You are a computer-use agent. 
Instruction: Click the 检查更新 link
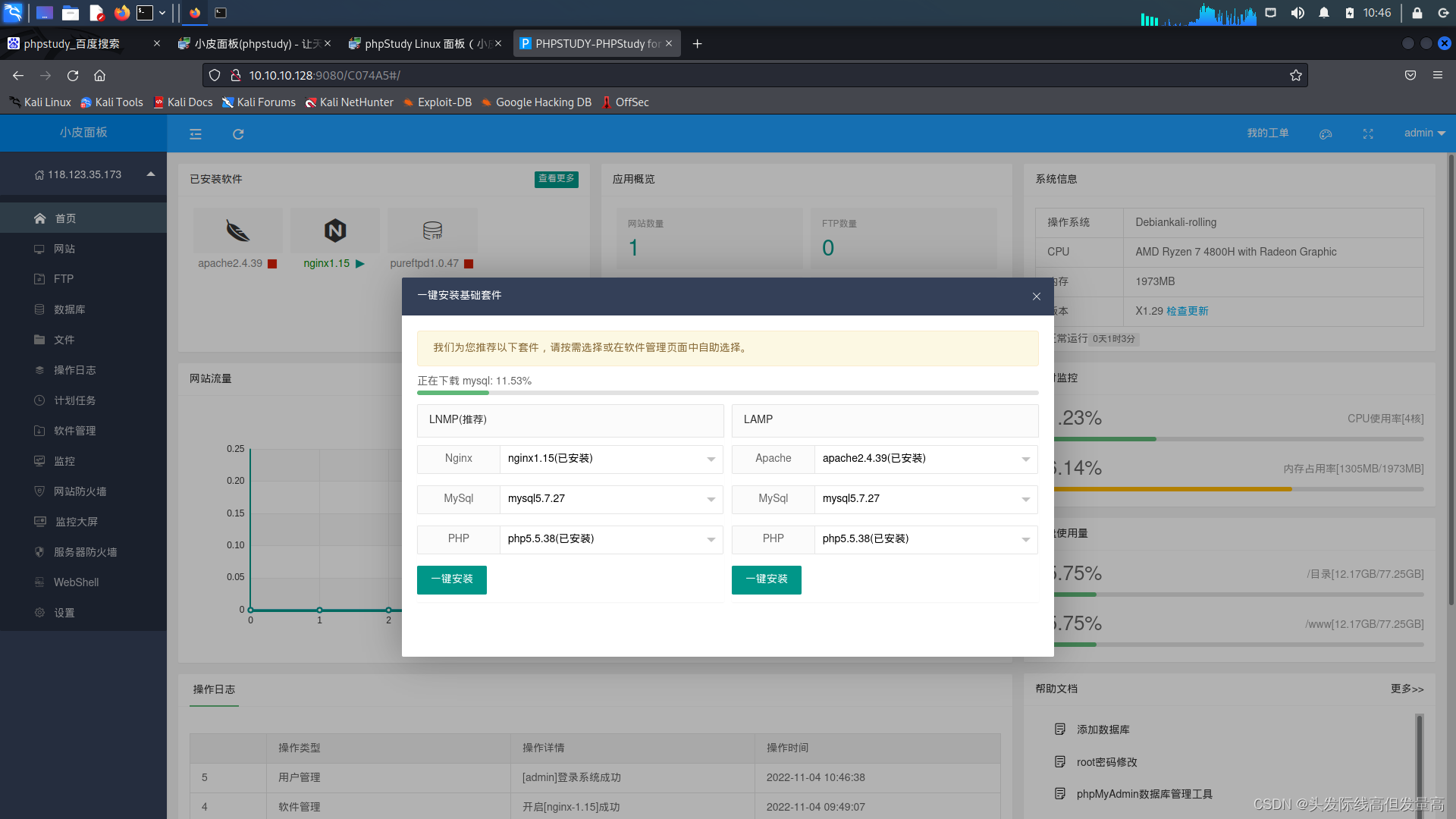pyautogui.click(x=1187, y=311)
